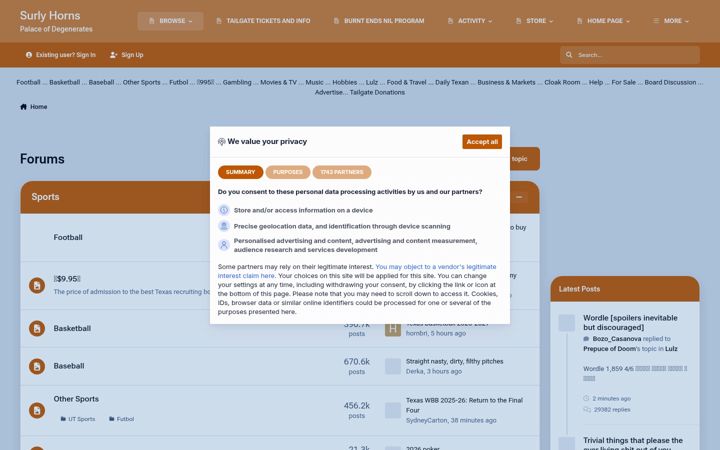Screen dimensions: 720x450
Task: Click Cloak Room in category bar
Action: click(562, 82)
